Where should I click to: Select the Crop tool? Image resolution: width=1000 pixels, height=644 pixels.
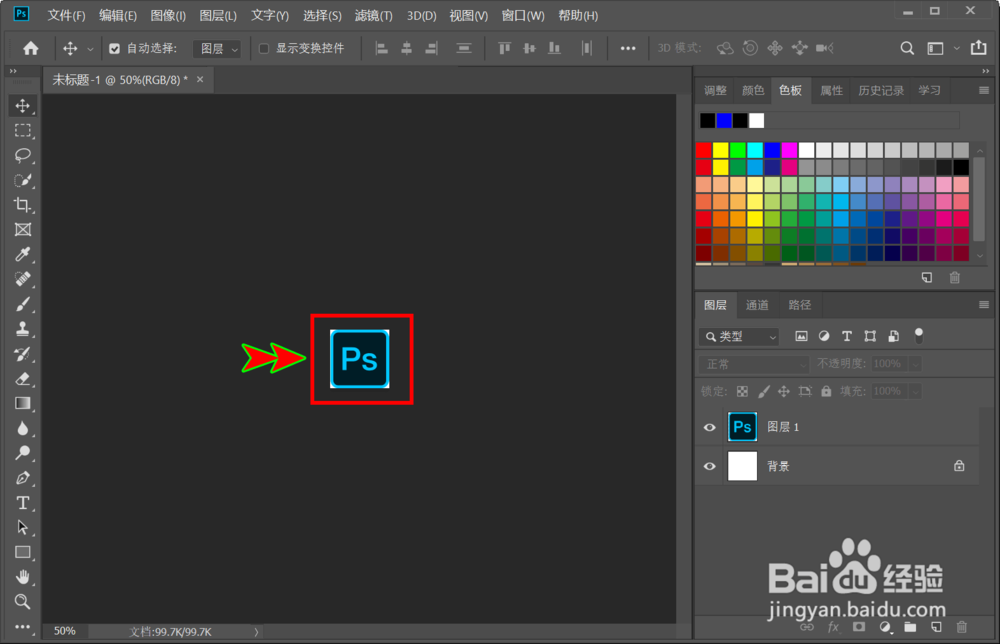click(23, 205)
